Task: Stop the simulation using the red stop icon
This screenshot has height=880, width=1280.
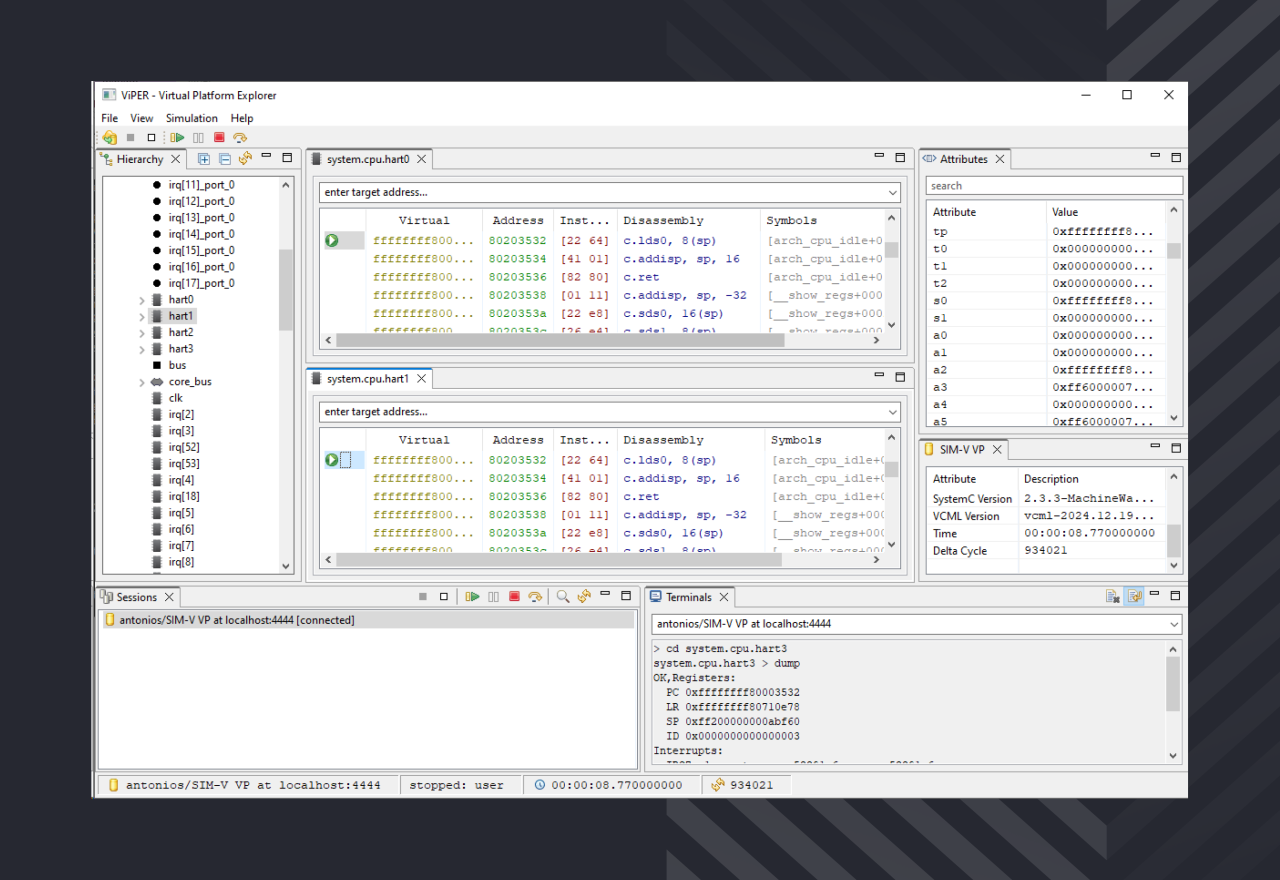Action: [218, 137]
